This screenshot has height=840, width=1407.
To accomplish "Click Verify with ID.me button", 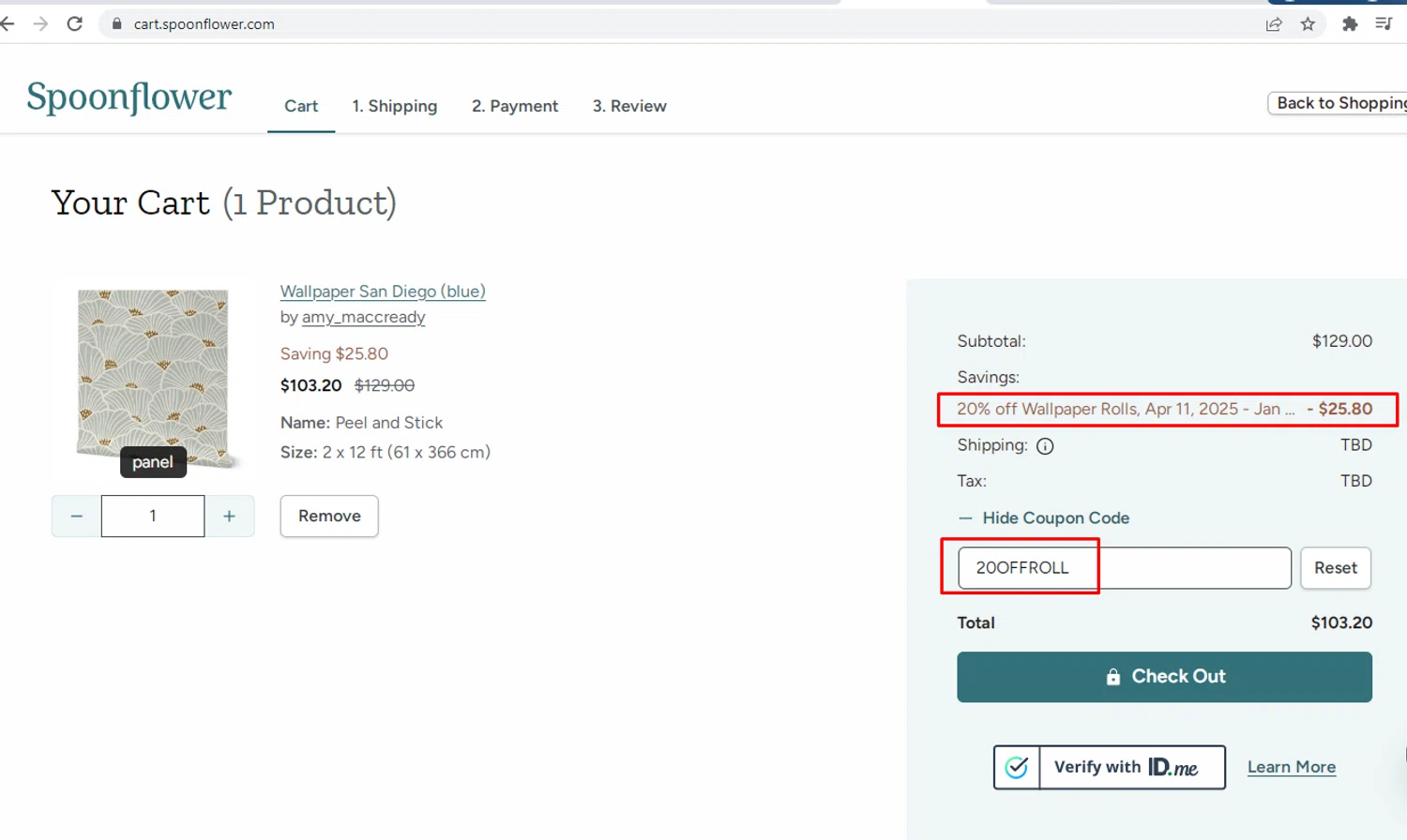I will pyautogui.click(x=1110, y=768).
